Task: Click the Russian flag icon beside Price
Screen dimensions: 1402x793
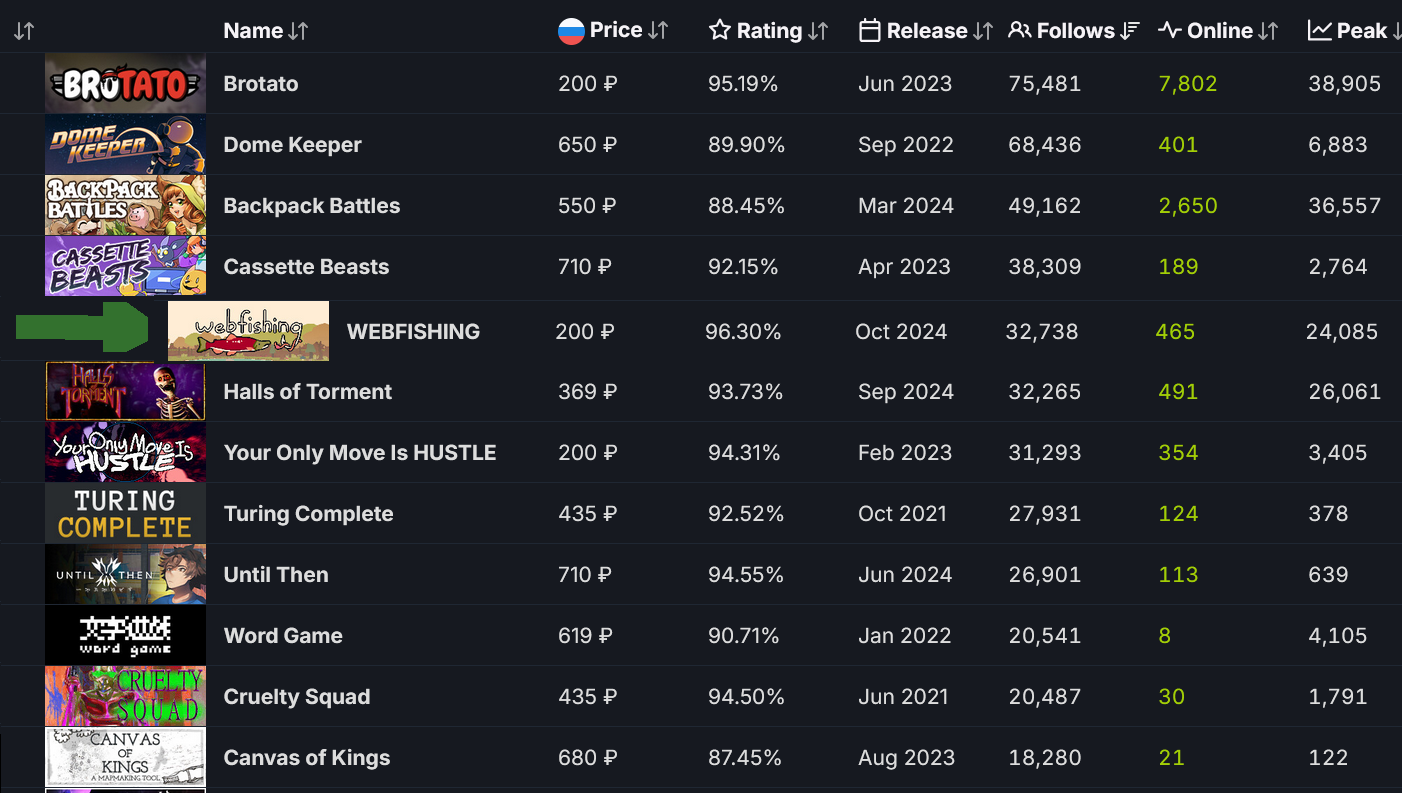Action: [x=571, y=31]
